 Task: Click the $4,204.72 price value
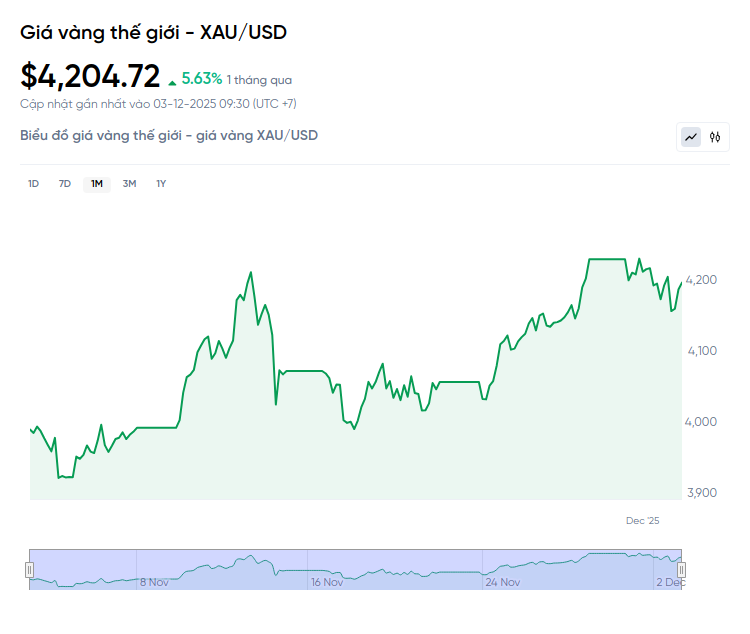click(x=90, y=76)
